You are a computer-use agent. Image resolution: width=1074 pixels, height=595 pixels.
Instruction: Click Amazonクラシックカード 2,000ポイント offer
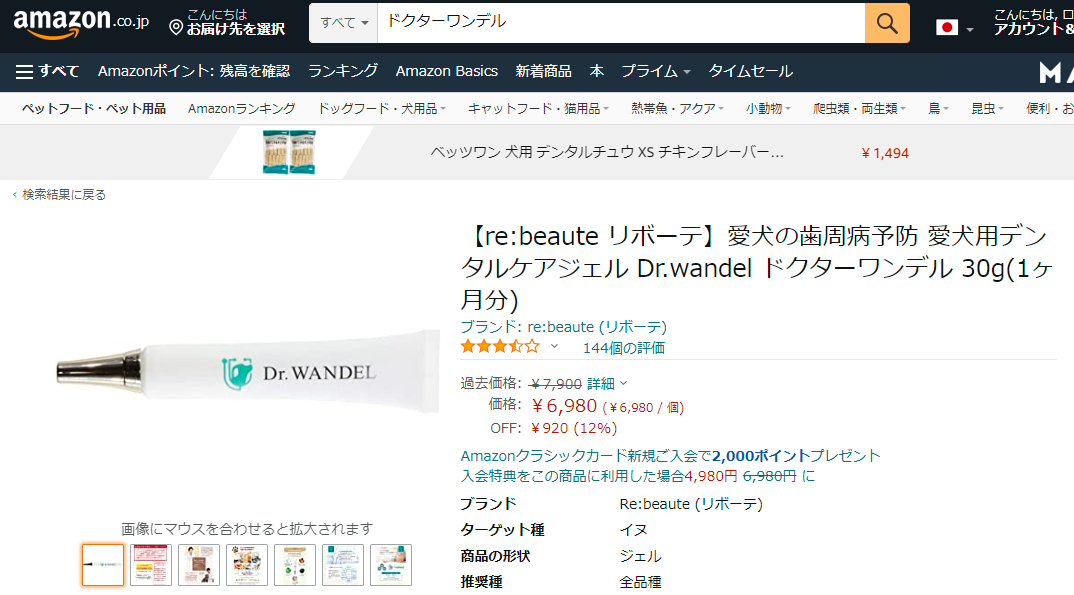pos(671,455)
